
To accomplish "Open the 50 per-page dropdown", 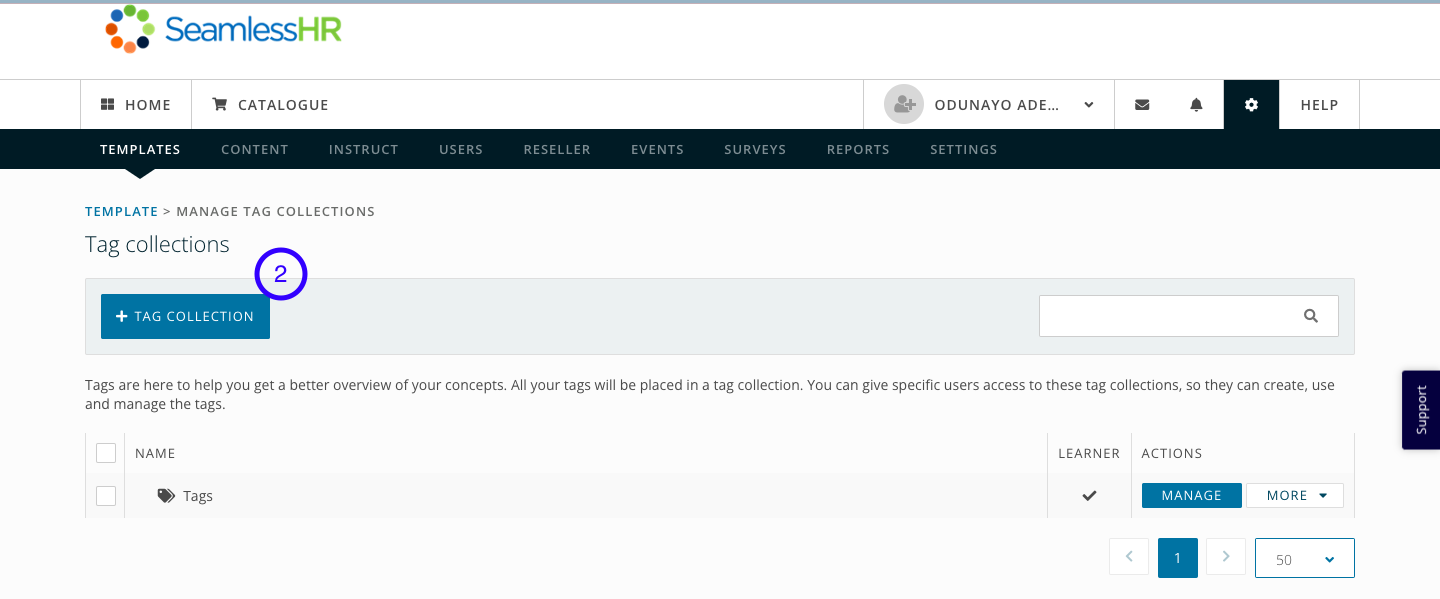I will coord(1304,559).
